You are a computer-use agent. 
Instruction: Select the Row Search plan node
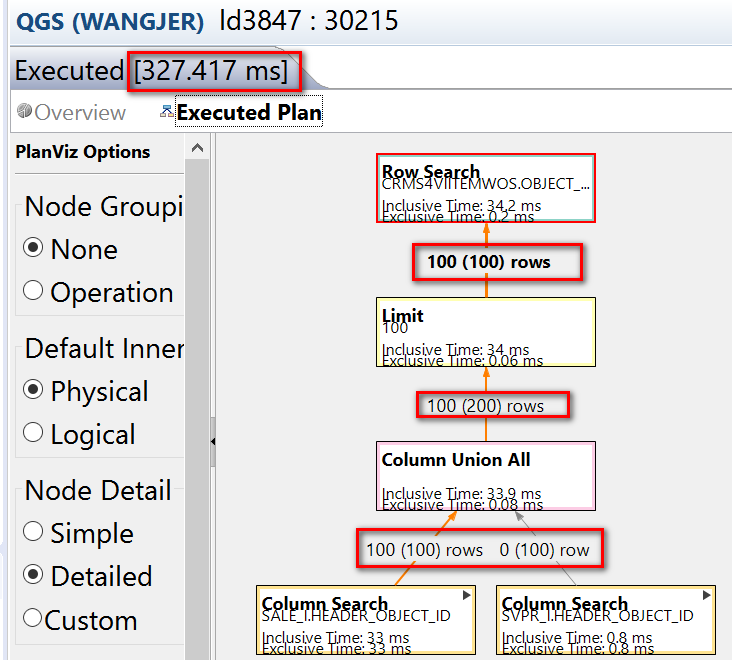pyautogui.click(x=486, y=189)
